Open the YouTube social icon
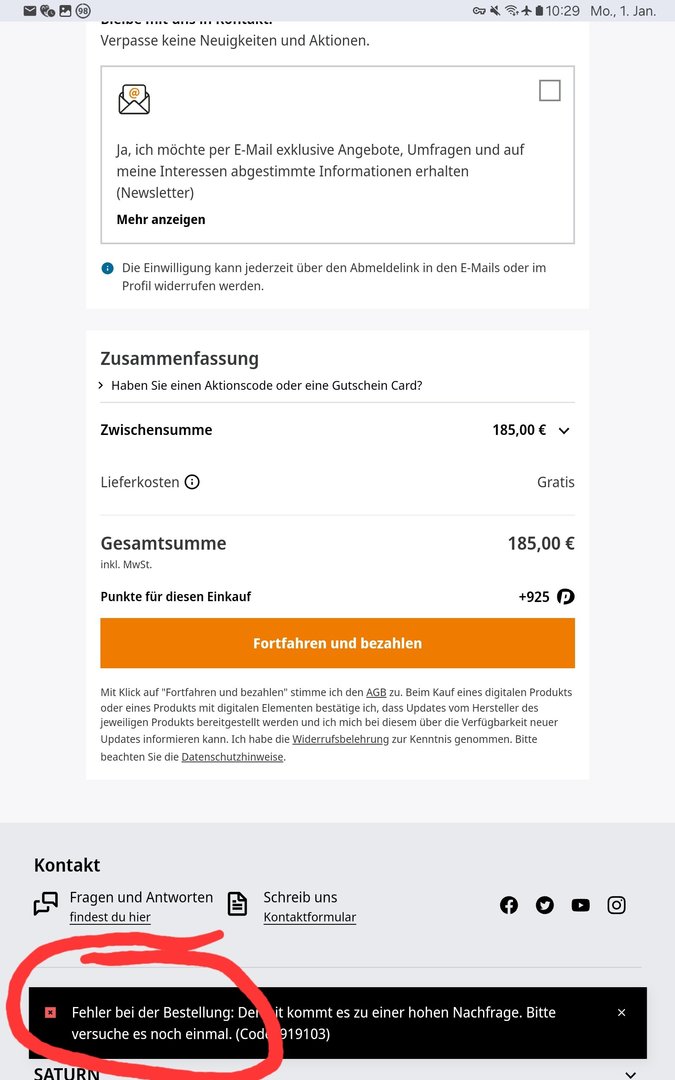The height and width of the screenshot is (1080, 675). pyautogui.click(x=581, y=905)
